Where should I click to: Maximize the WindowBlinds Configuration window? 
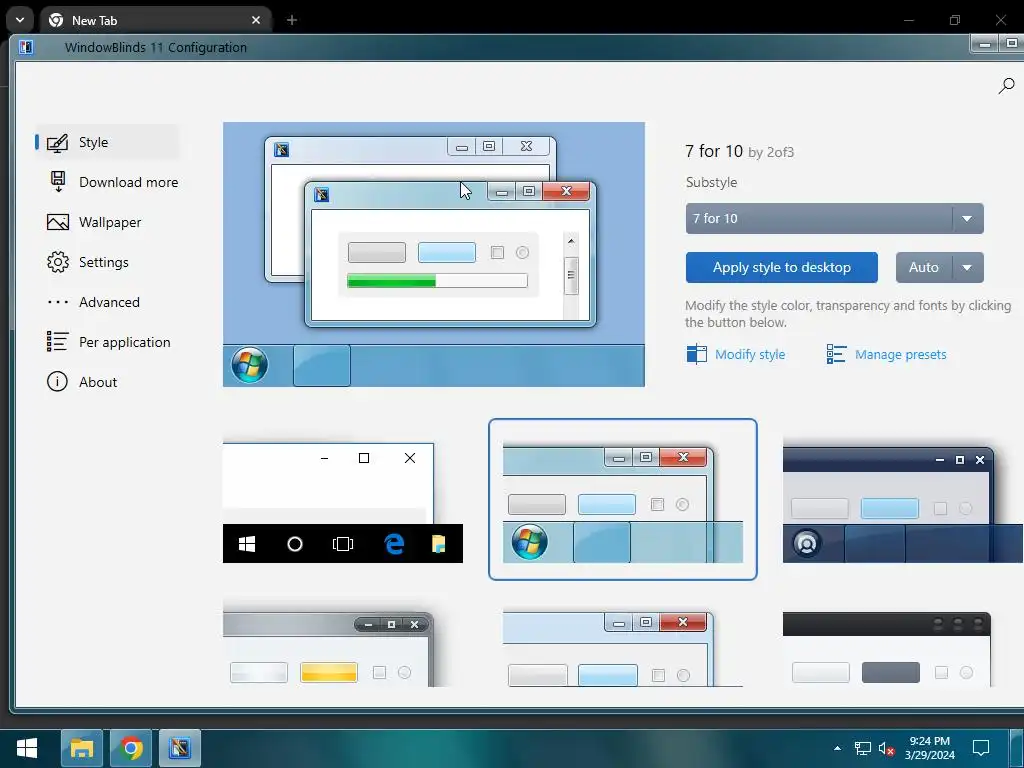pyautogui.click(x=1012, y=44)
